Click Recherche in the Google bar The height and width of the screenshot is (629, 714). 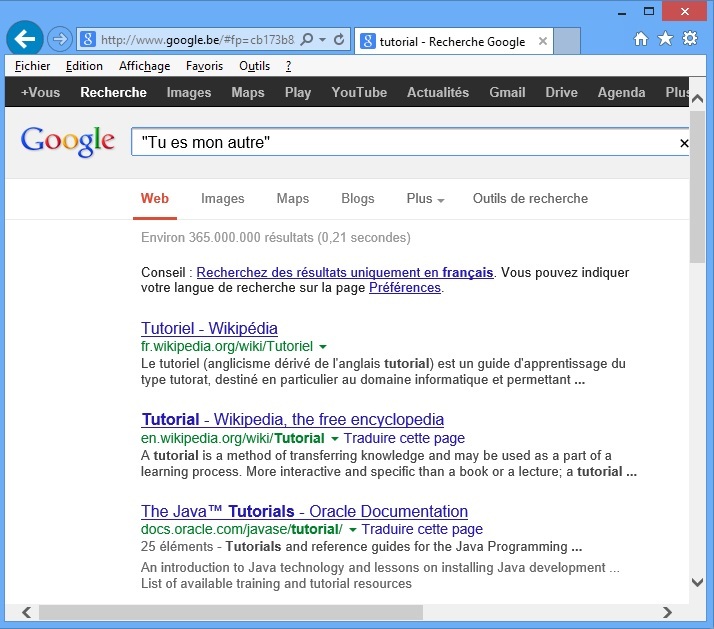click(113, 92)
